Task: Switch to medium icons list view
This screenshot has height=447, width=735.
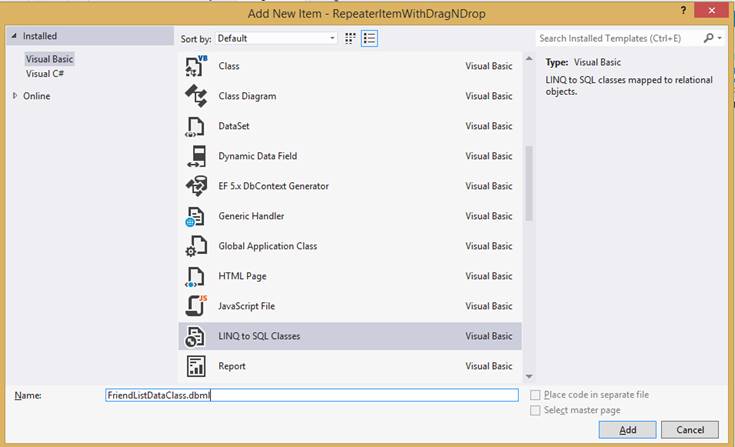Action: pyautogui.click(x=369, y=38)
